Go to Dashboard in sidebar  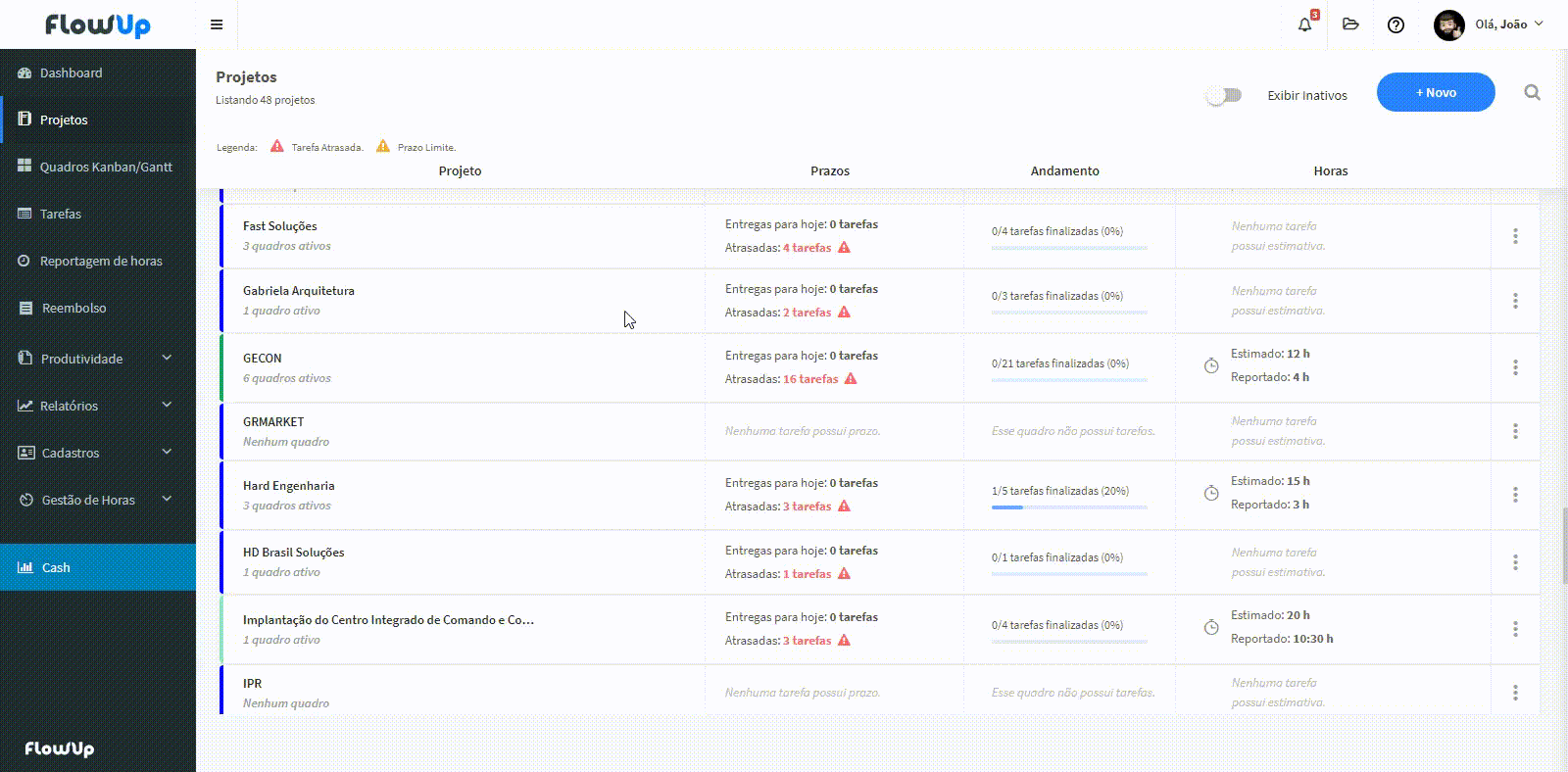pyautogui.click(x=98, y=72)
